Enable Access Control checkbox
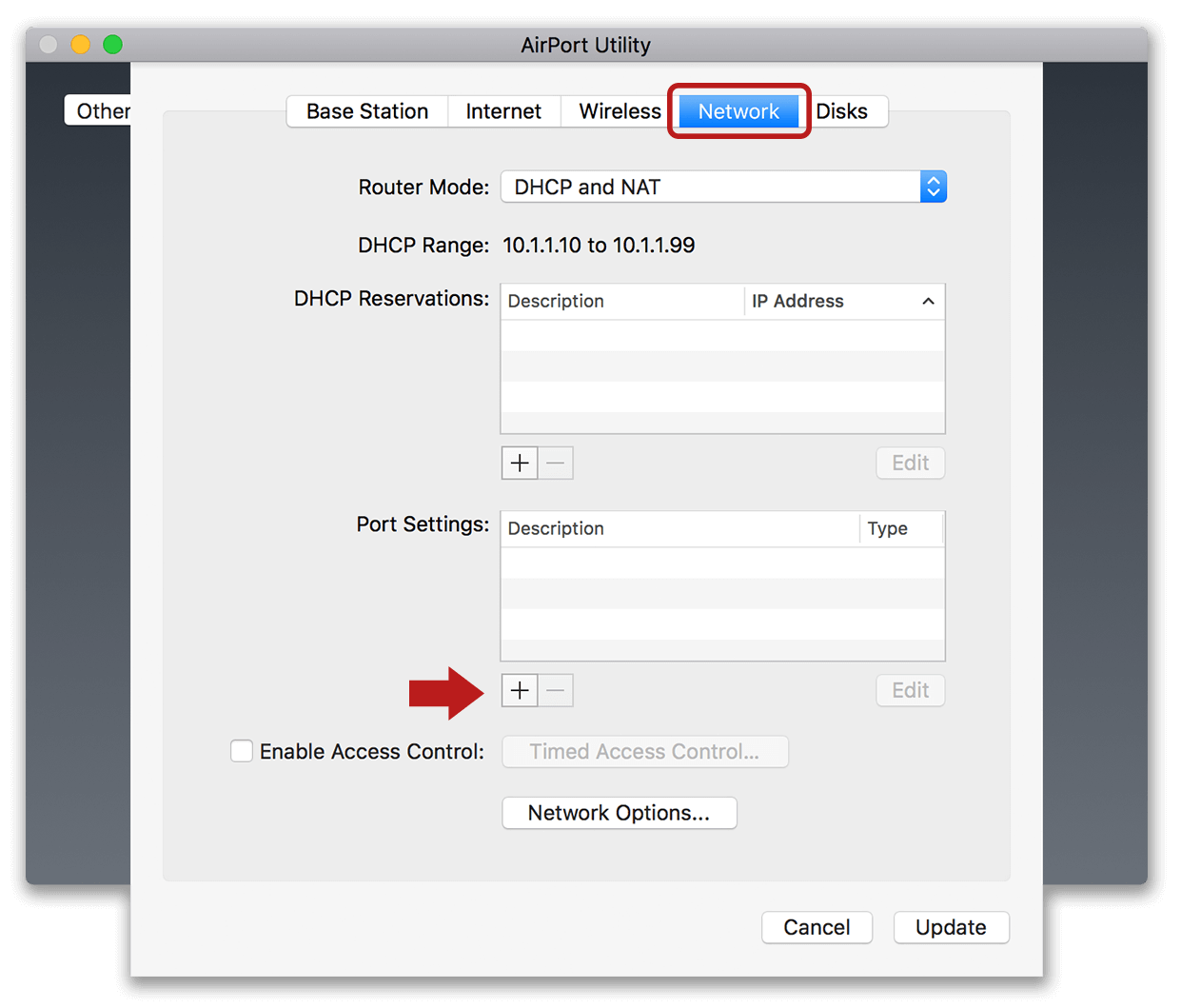Image resolution: width=1181 pixels, height=1008 pixels. point(242,751)
